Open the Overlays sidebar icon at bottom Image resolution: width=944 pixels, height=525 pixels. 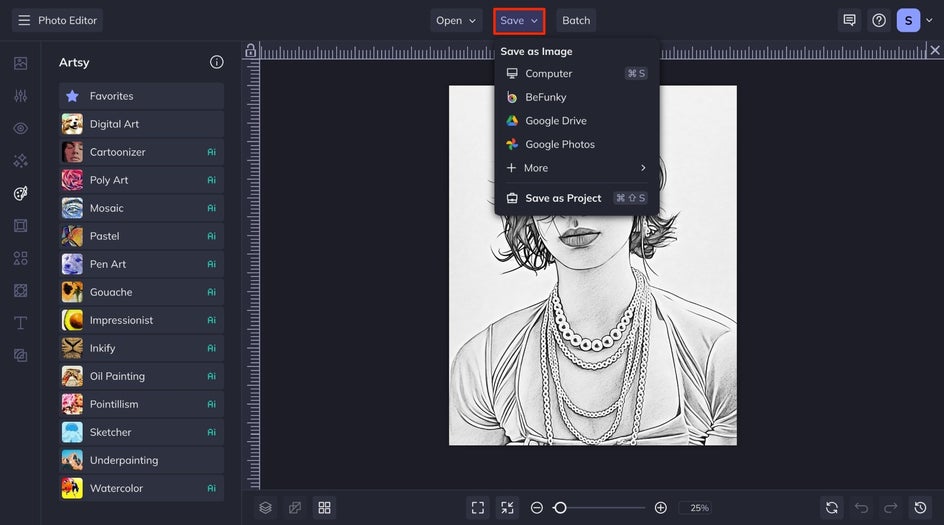point(20,356)
